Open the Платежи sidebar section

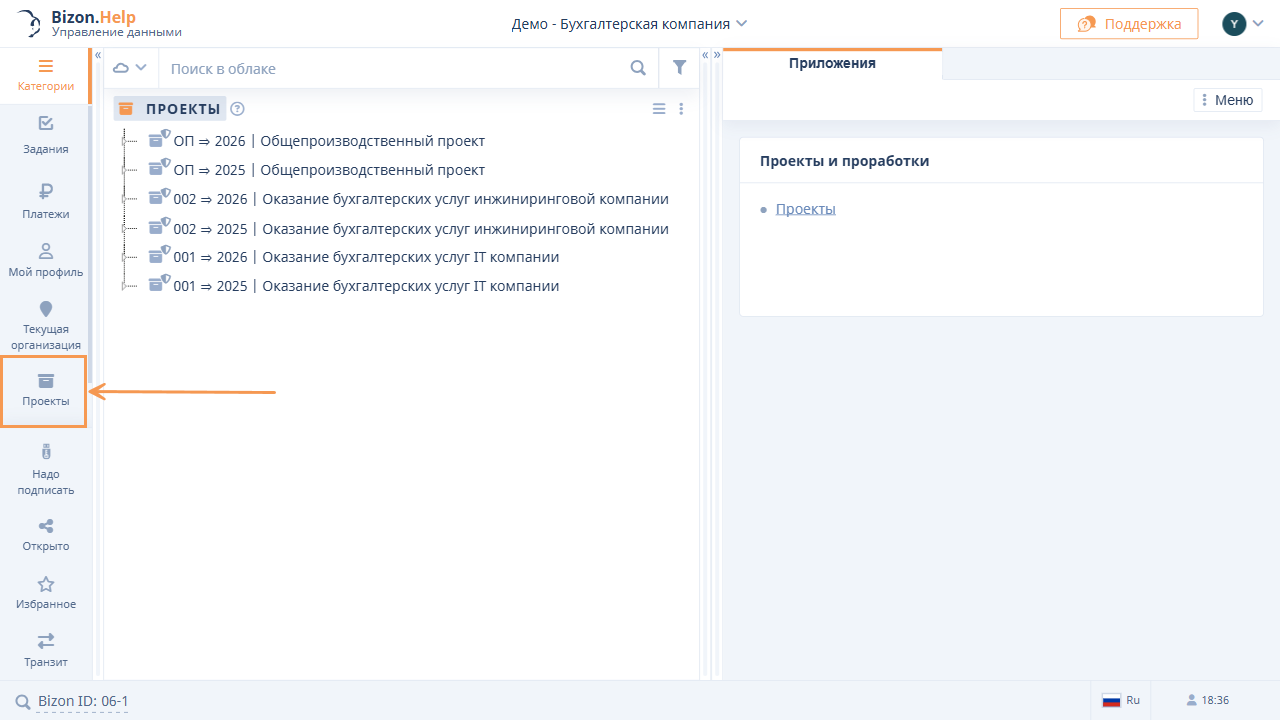[x=45, y=200]
